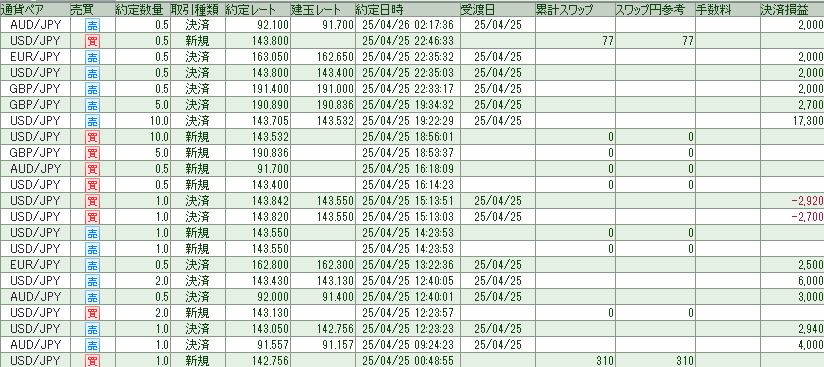Click buy icon in GBP/JPY 18:53:37 row

pyautogui.click(x=92, y=153)
